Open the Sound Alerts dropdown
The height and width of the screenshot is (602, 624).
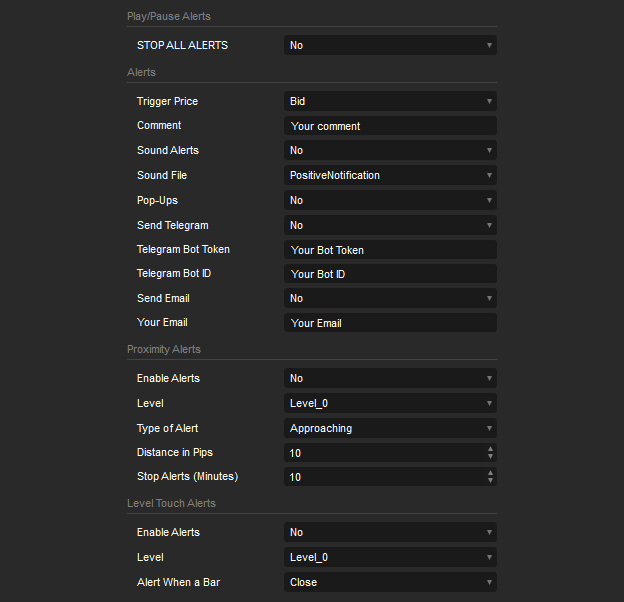pos(390,150)
